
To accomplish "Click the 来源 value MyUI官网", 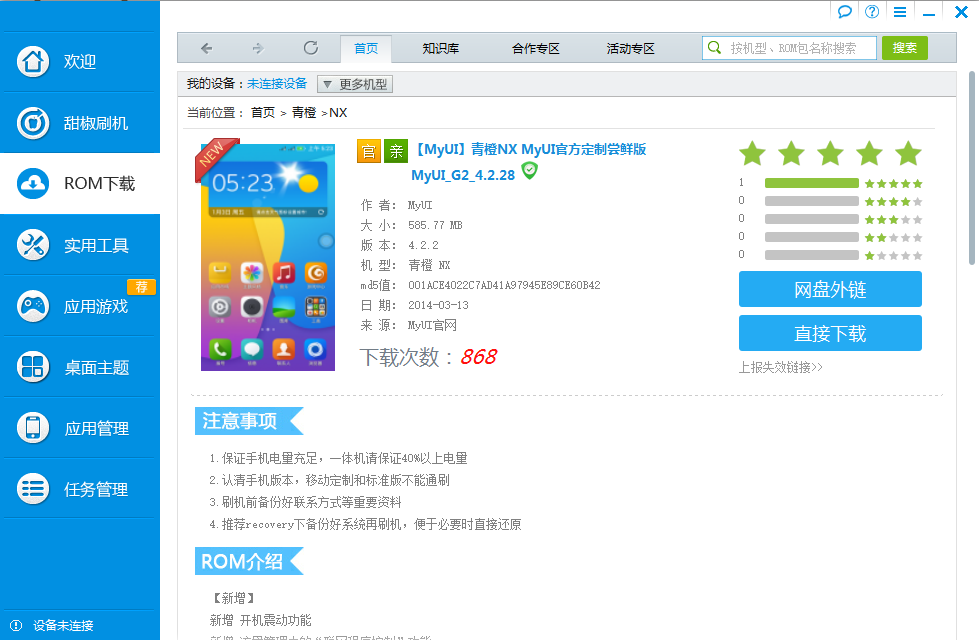I will coord(432,325).
